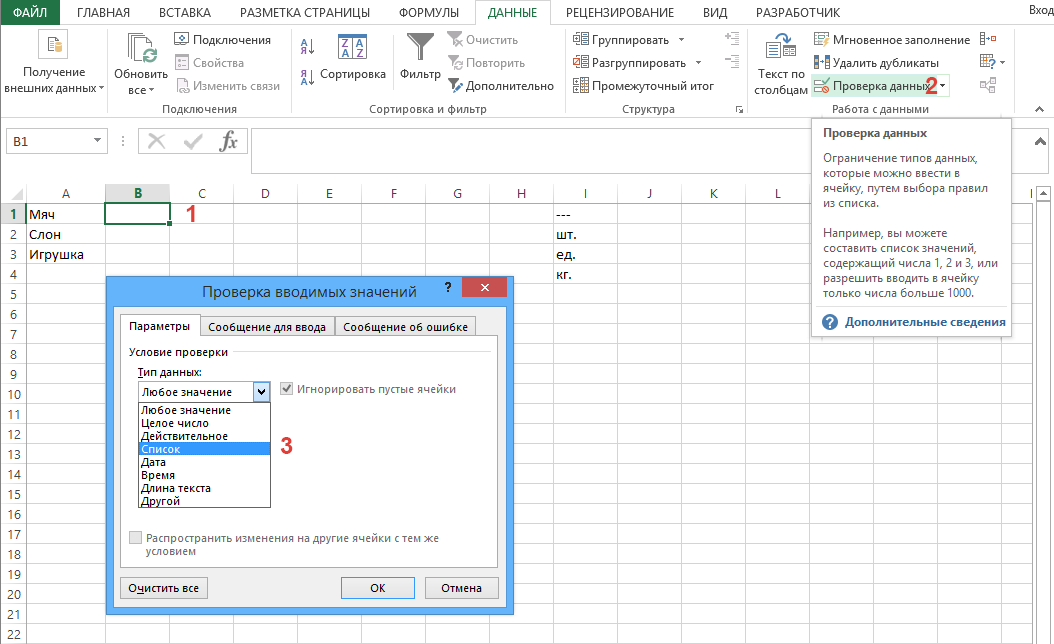
Task: Expand the Разгруппировать dropdown arrow
Action: 698,63
